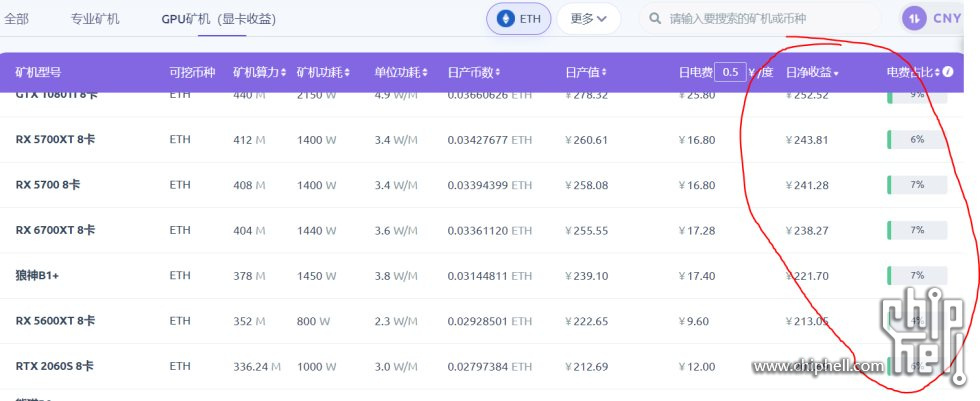Image resolution: width=980 pixels, height=401 pixels.
Task: Open the RX 5700XT 8卡 miner
Action: (55, 139)
